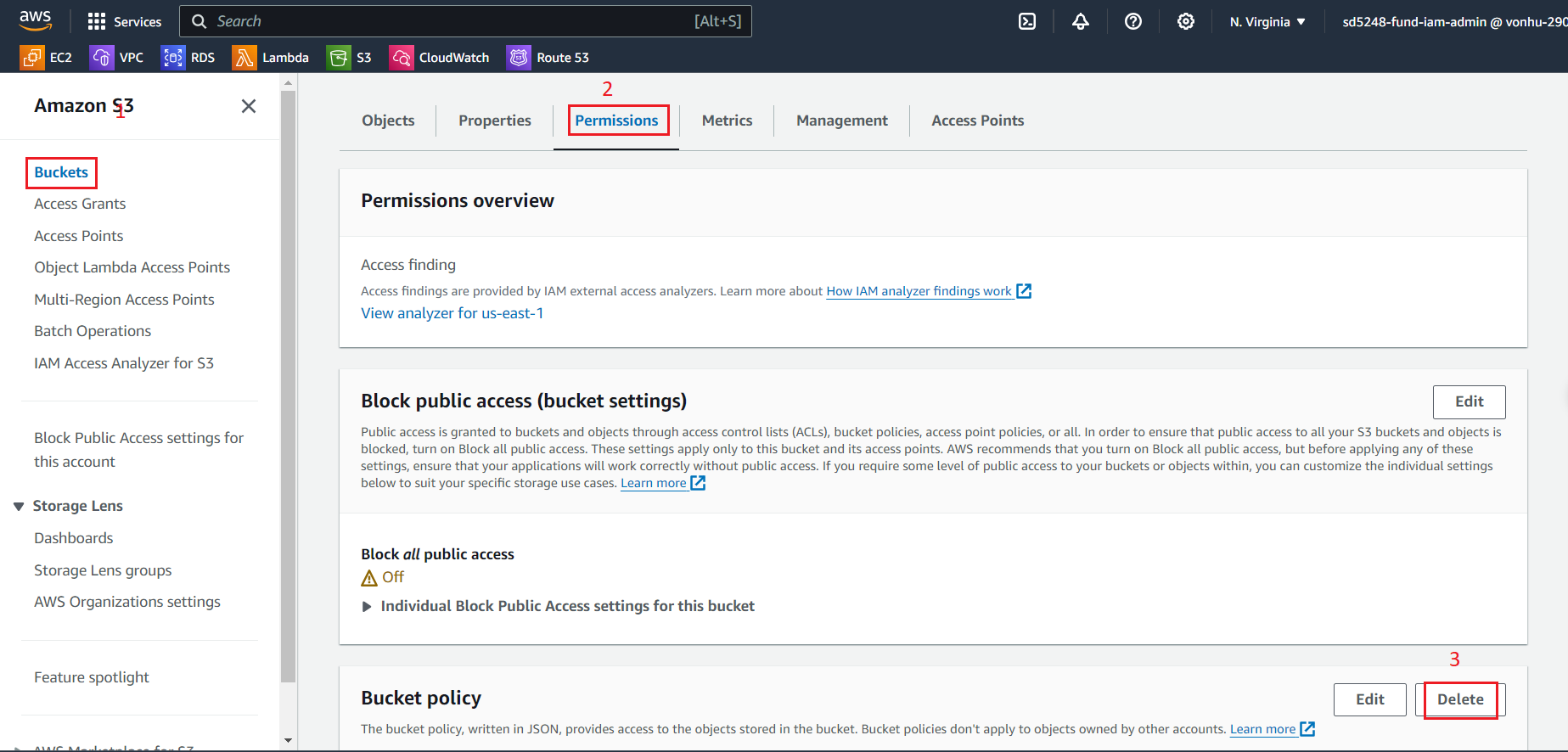1568x752 pixels.
Task: Expand Individual Block Public Access settings
Action: (367, 607)
